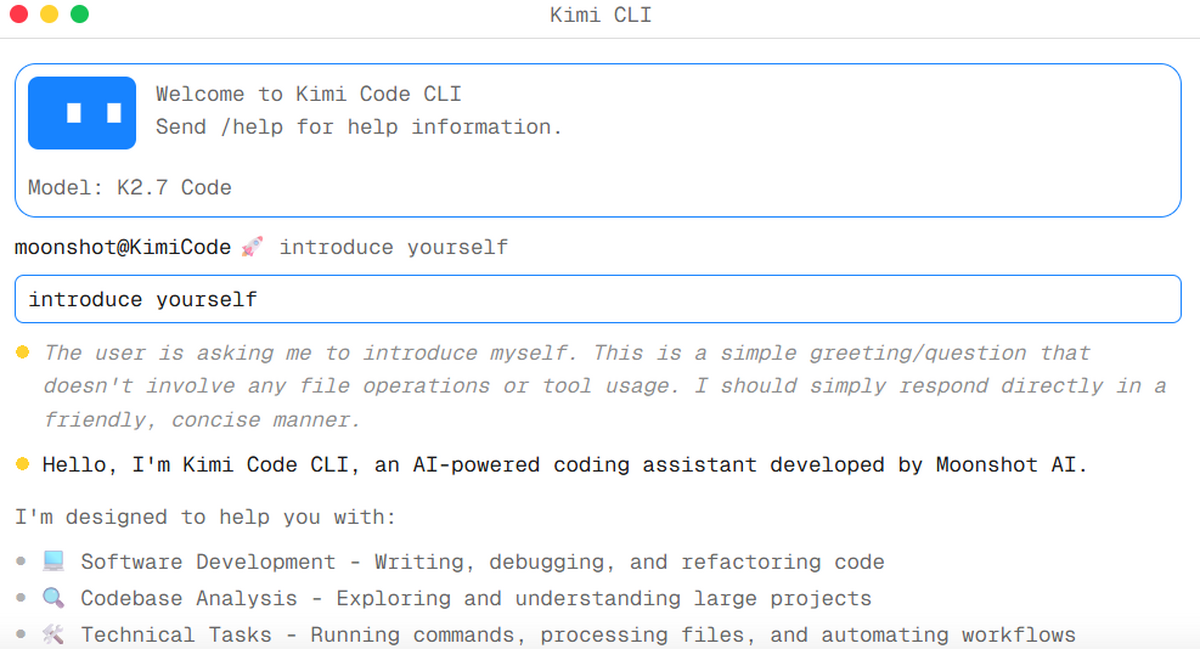Focus the input box containing "introduce yourself"
This screenshot has width=1200, height=649.
coord(598,299)
